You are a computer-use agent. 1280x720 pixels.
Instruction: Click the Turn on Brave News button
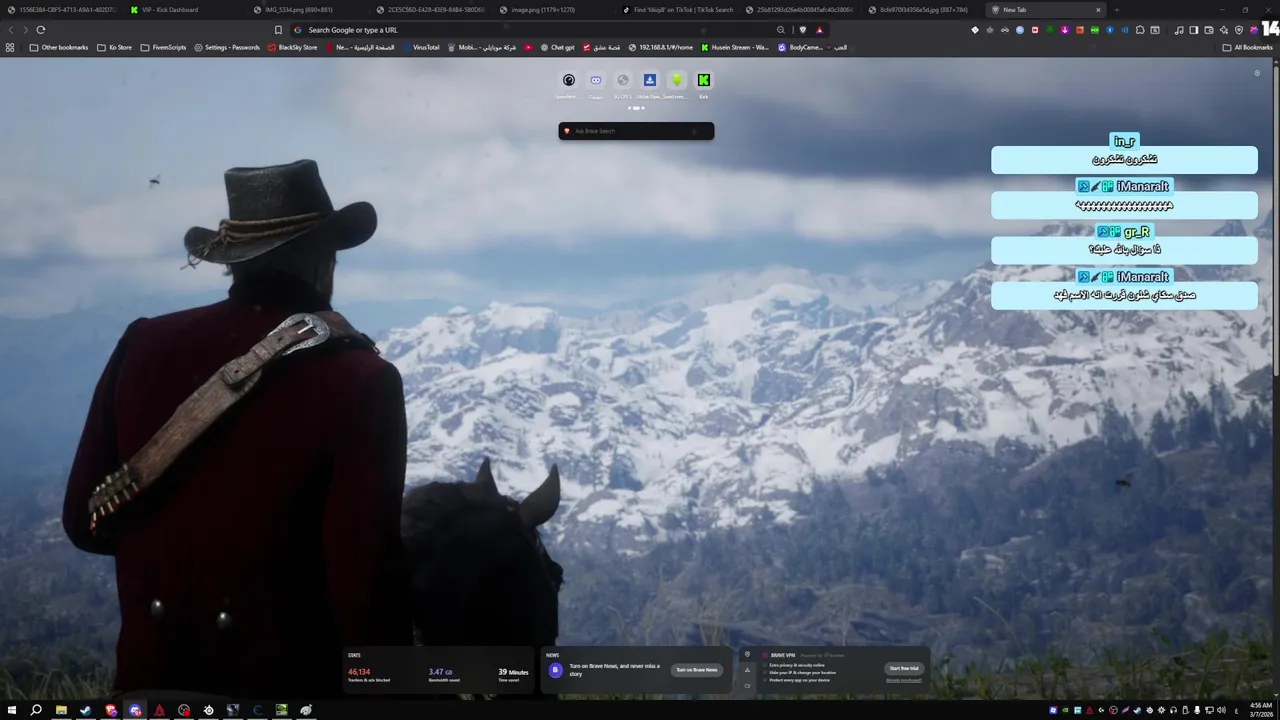[696, 670]
